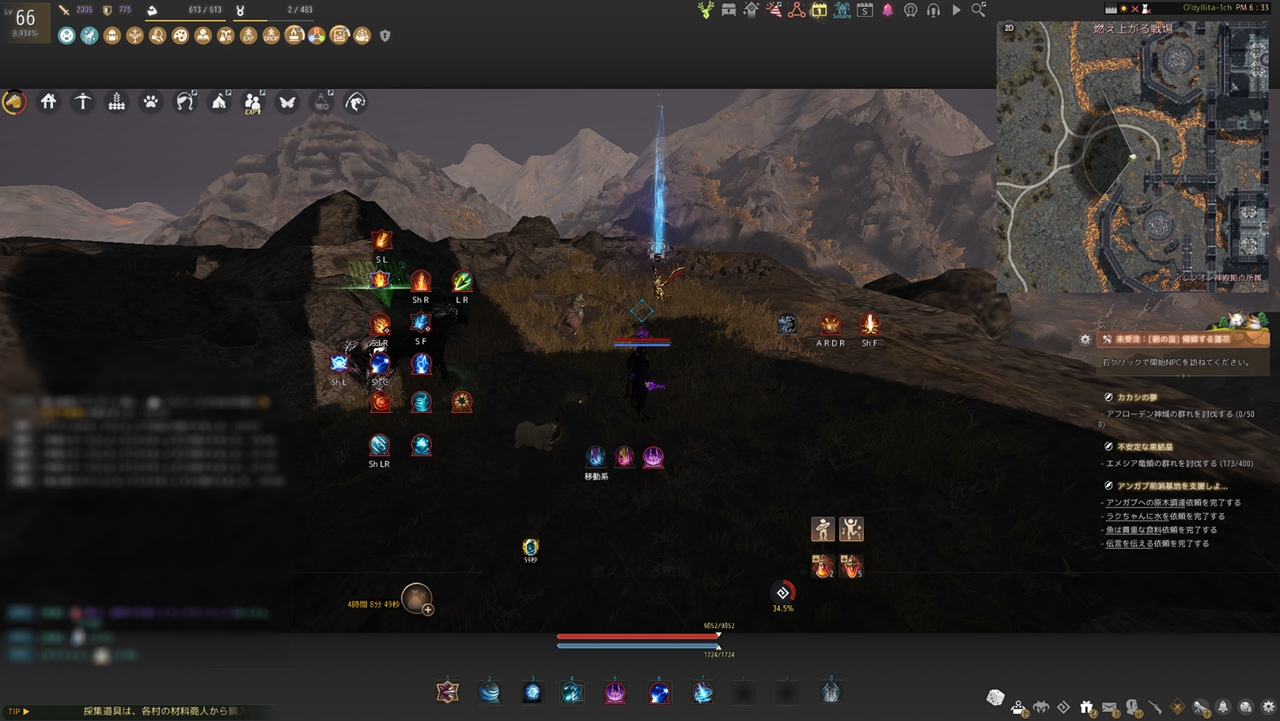The width and height of the screenshot is (1280, 721).
Task: Click the red HP bar
Action: (x=637, y=636)
